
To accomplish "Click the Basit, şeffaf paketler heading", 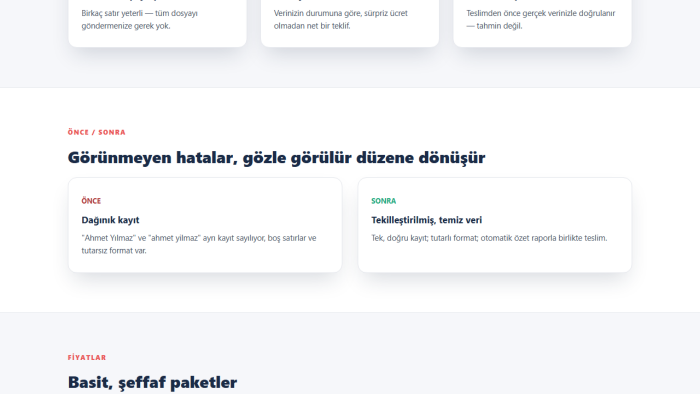I will point(152,382).
